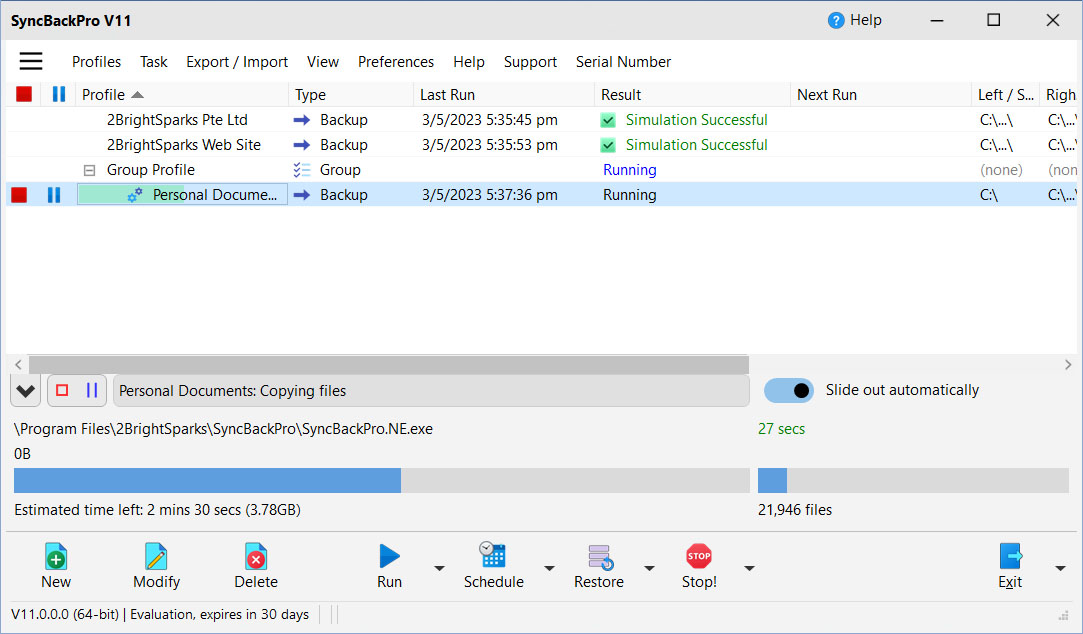This screenshot has height=634, width=1083.
Task: Click the red stop icon in column header
Action: click(x=24, y=94)
